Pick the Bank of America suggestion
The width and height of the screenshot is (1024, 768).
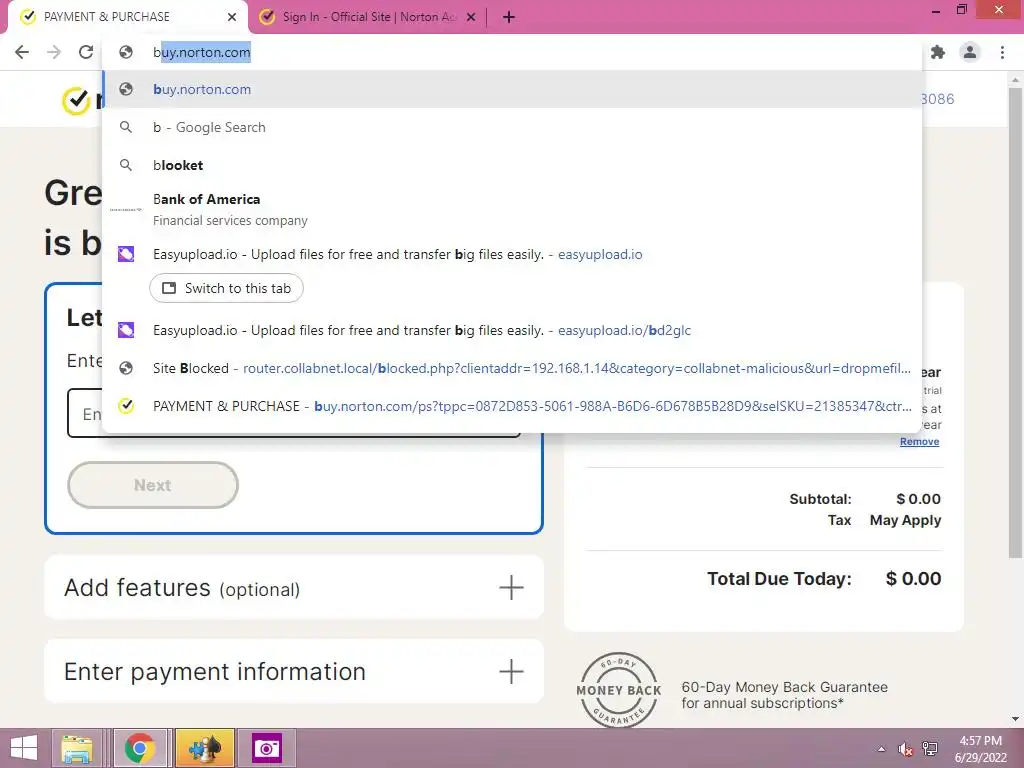(x=513, y=210)
